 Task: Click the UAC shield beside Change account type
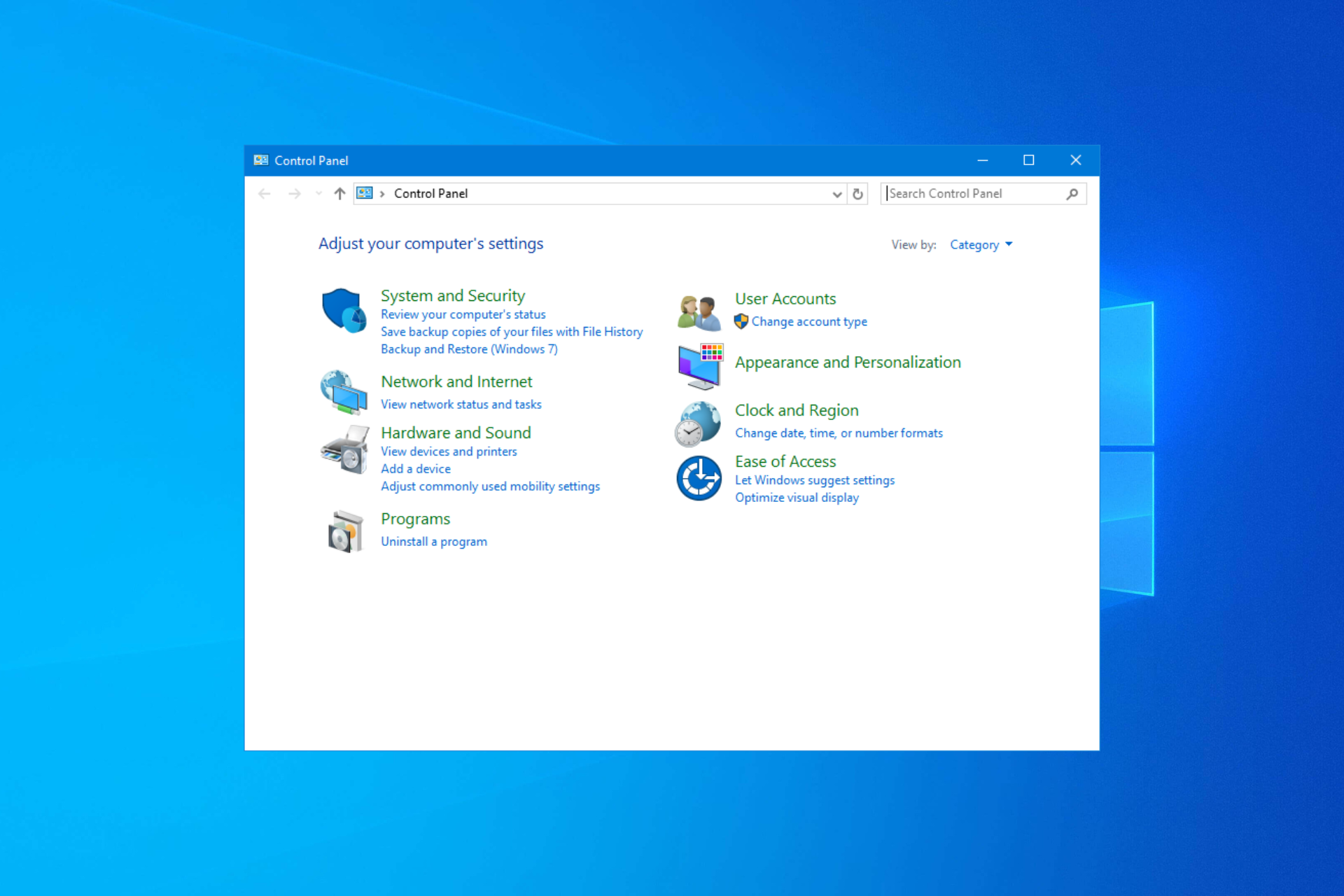coord(741,321)
